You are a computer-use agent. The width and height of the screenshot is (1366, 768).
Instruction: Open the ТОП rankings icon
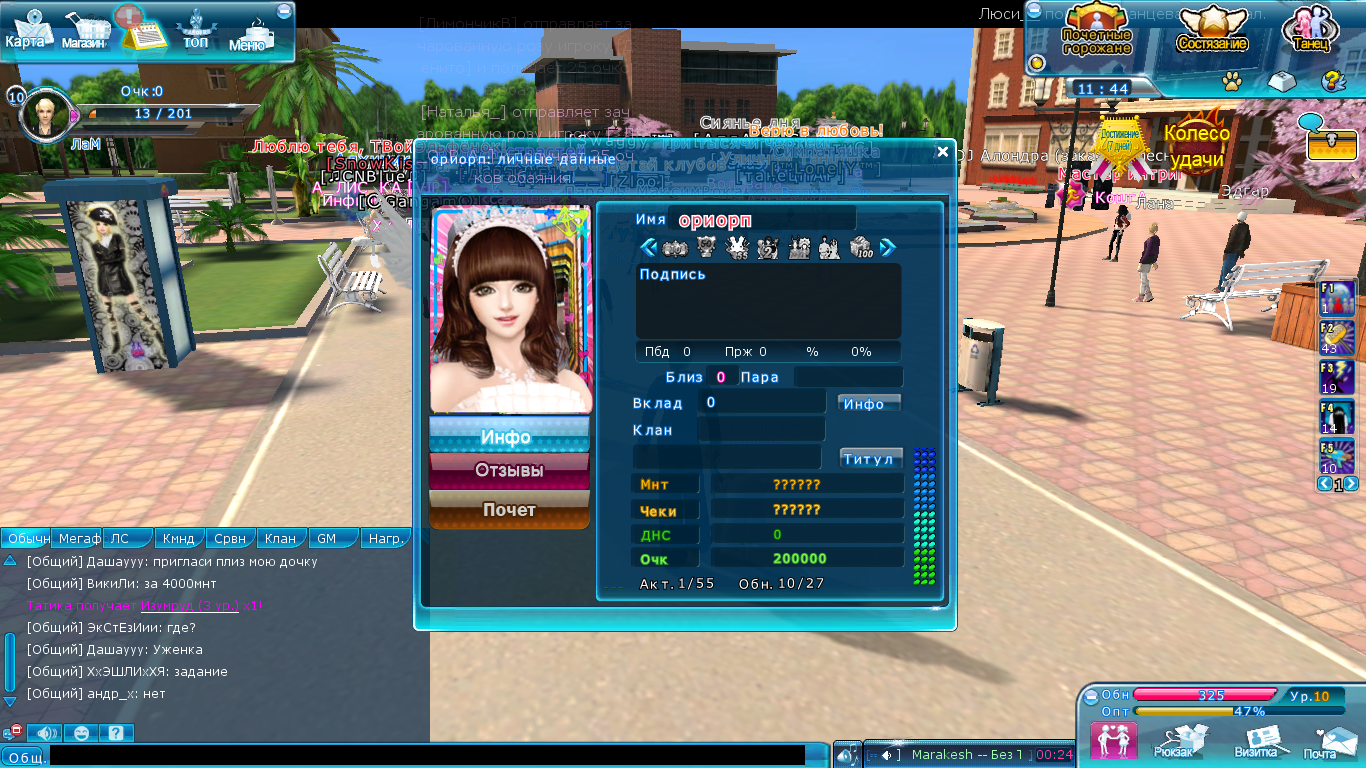(x=196, y=31)
